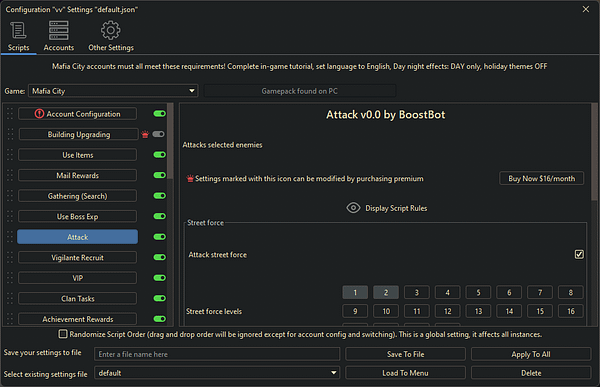
Task: Click the Attack settings panel scrollbar
Action: [x=595, y=153]
